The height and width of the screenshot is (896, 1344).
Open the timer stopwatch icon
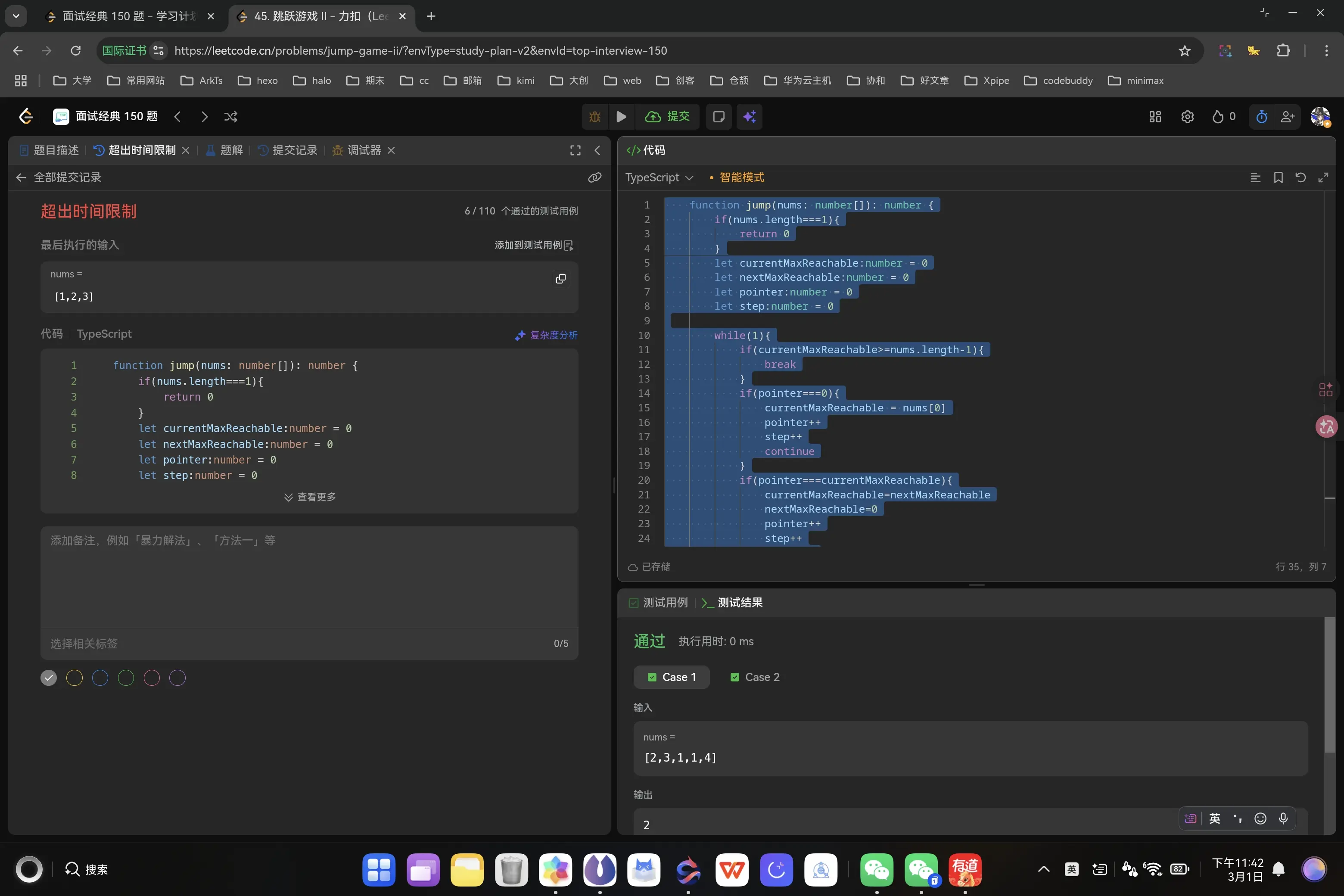pyautogui.click(x=1262, y=117)
